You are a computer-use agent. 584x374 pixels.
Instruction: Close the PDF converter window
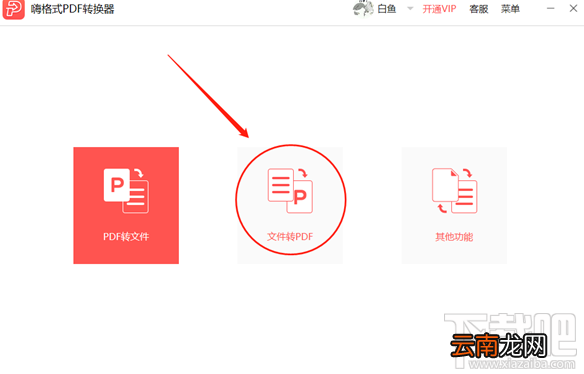(573, 9)
